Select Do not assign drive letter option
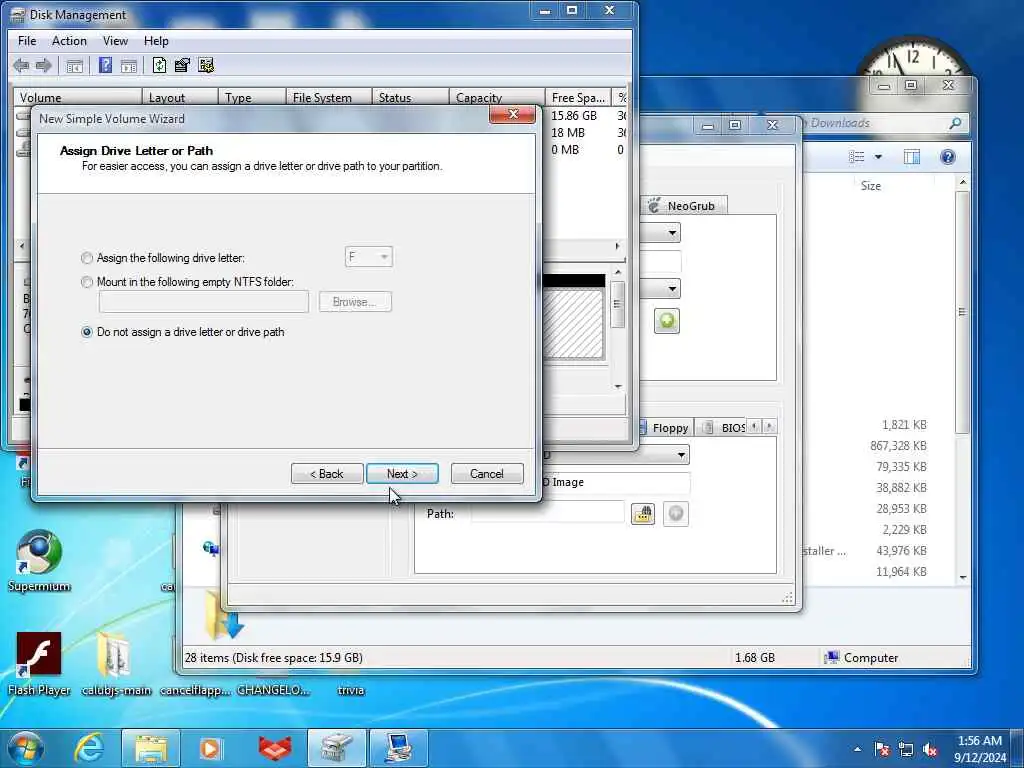The width and height of the screenshot is (1024, 768). (x=87, y=332)
